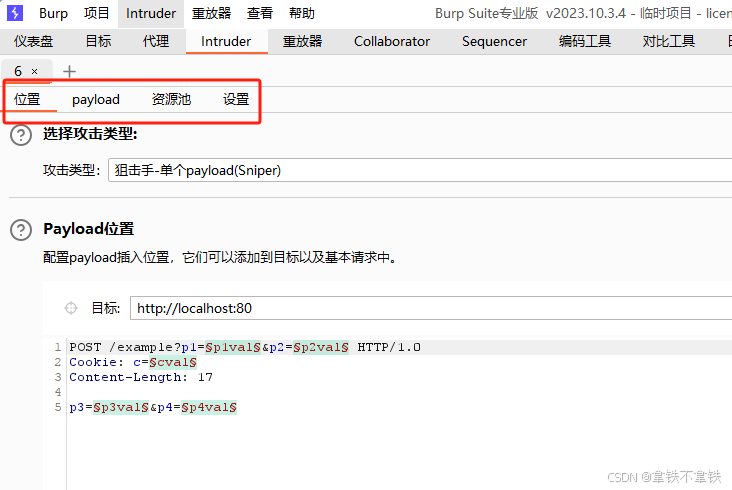Viewport: 732px width, 490px height.
Task: Open the 资源池 sub-tab
Action: (171, 99)
